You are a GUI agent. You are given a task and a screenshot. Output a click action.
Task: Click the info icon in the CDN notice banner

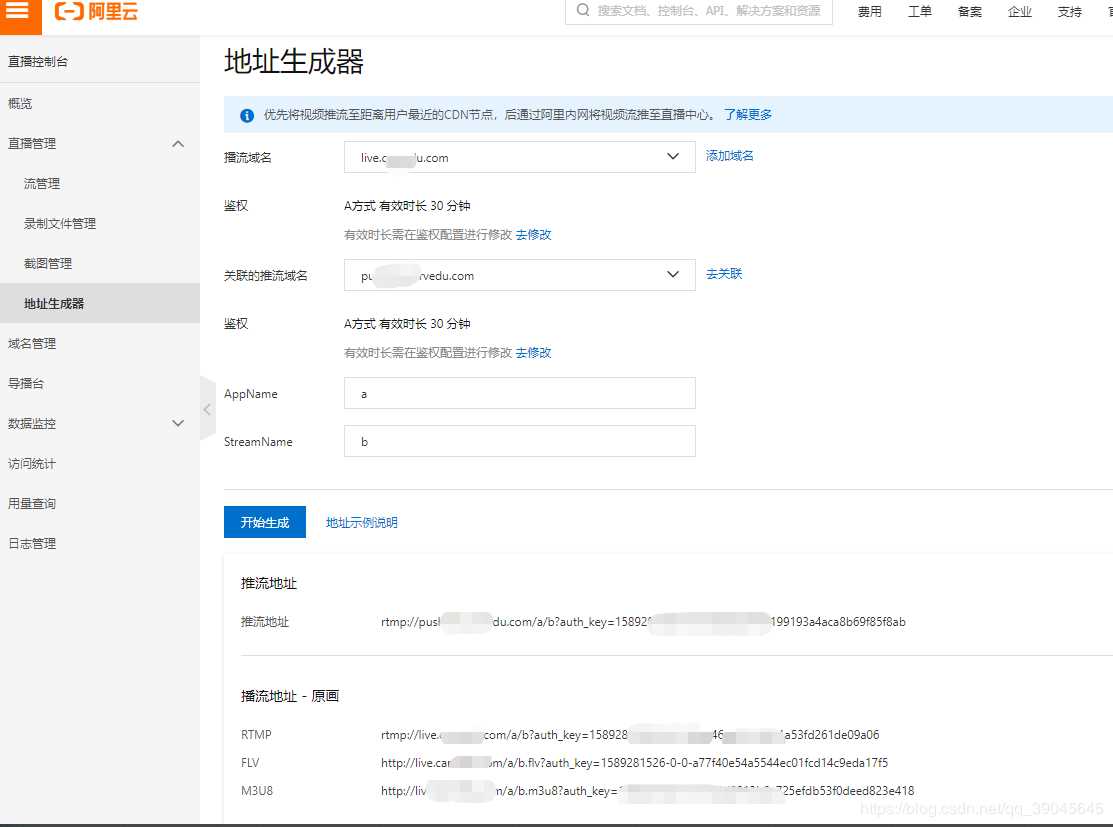pyautogui.click(x=245, y=115)
